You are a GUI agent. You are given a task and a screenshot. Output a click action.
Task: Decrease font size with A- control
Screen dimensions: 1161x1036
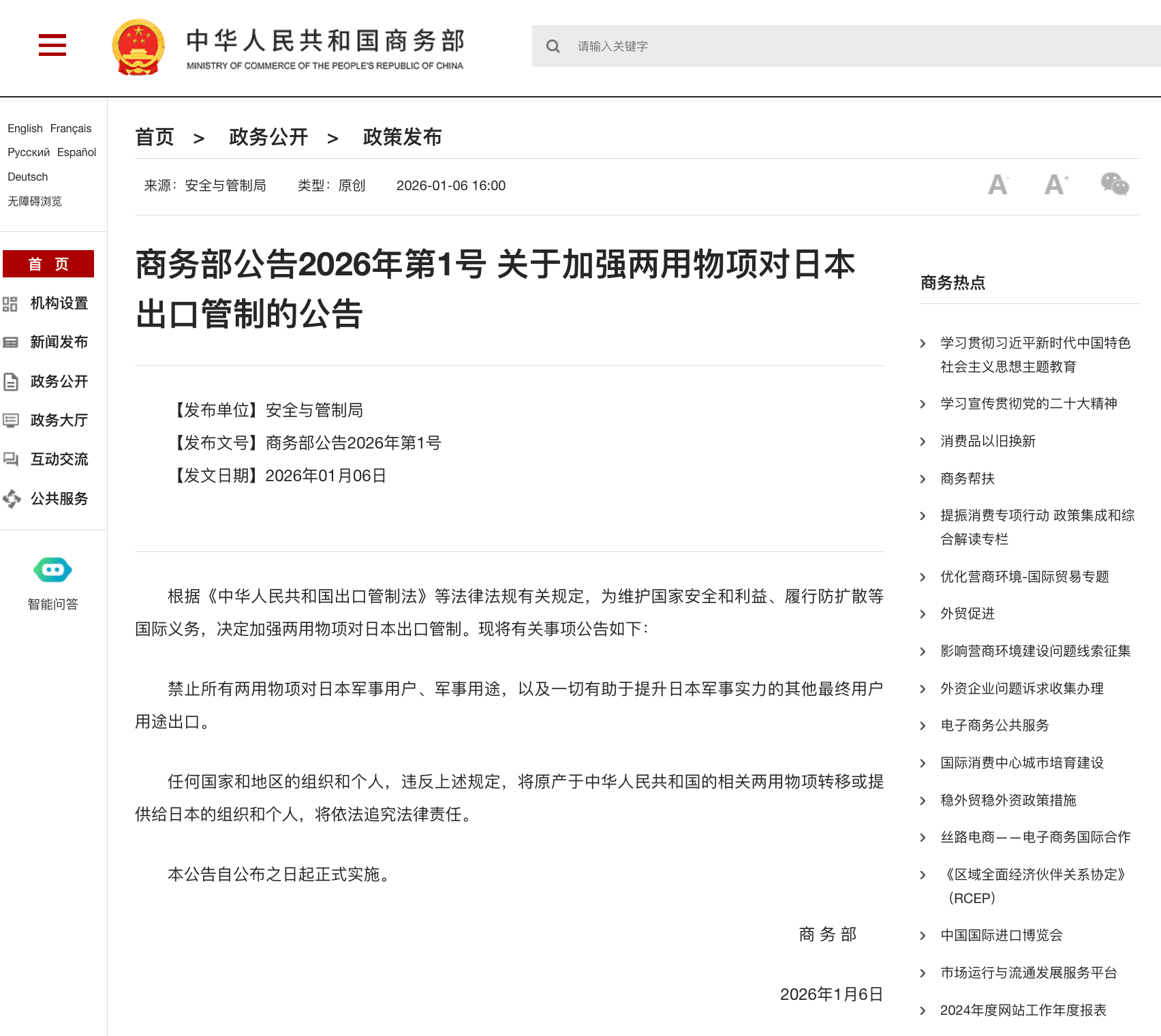coord(997,185)
